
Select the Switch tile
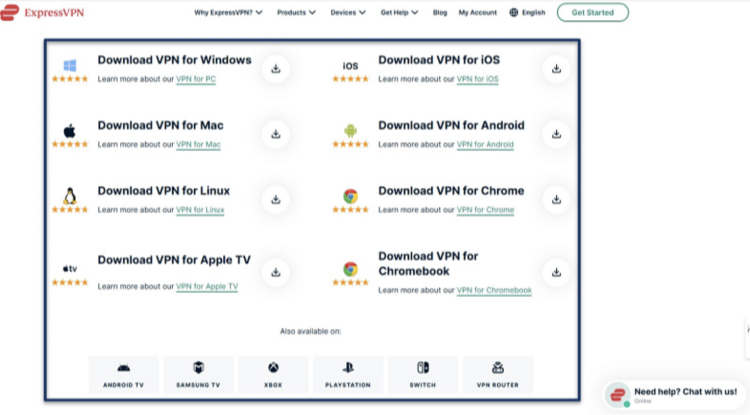pos(423,374)
